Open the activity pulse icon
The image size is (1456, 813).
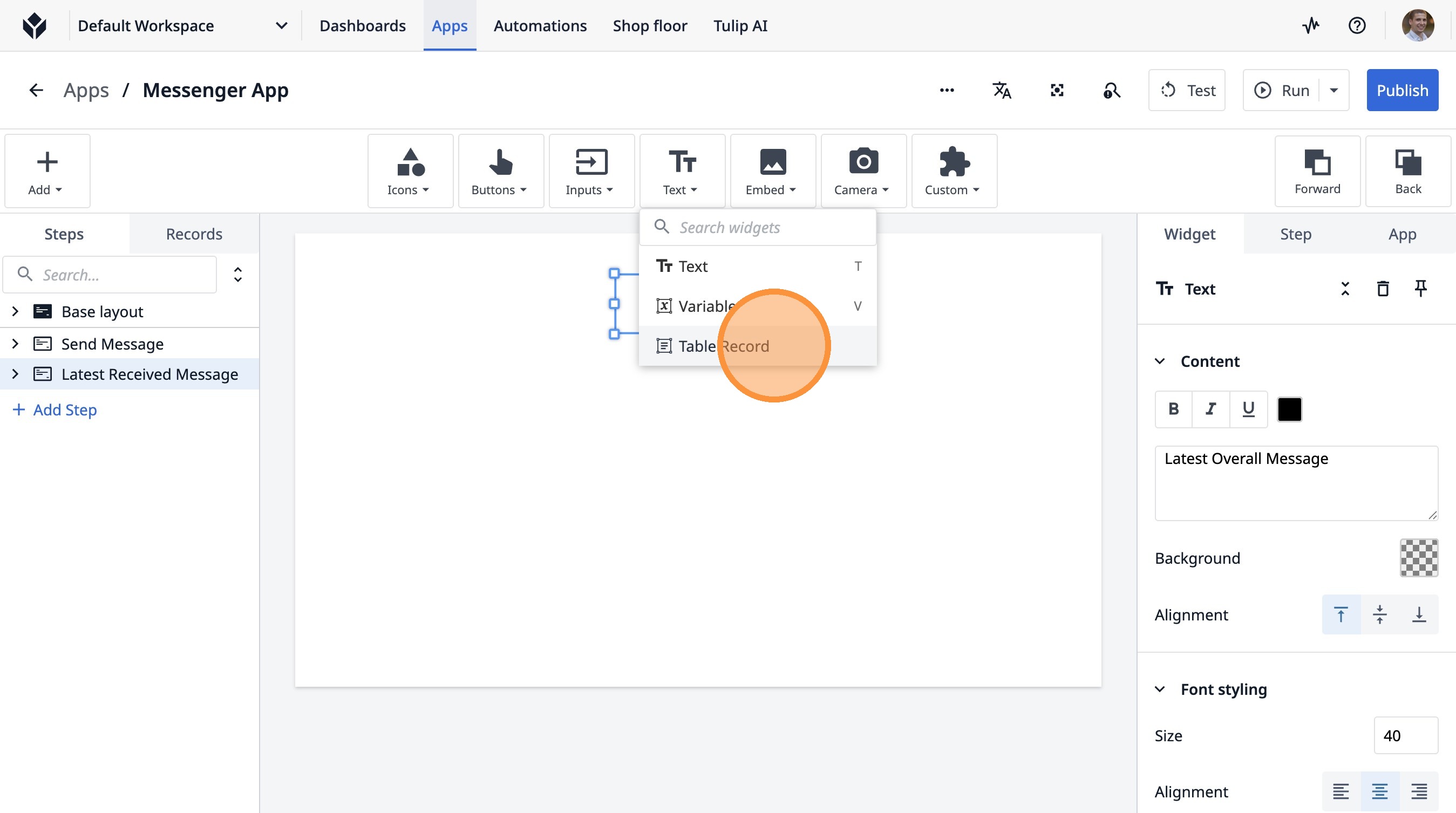pyautogui.click(x=1311, y=25)
